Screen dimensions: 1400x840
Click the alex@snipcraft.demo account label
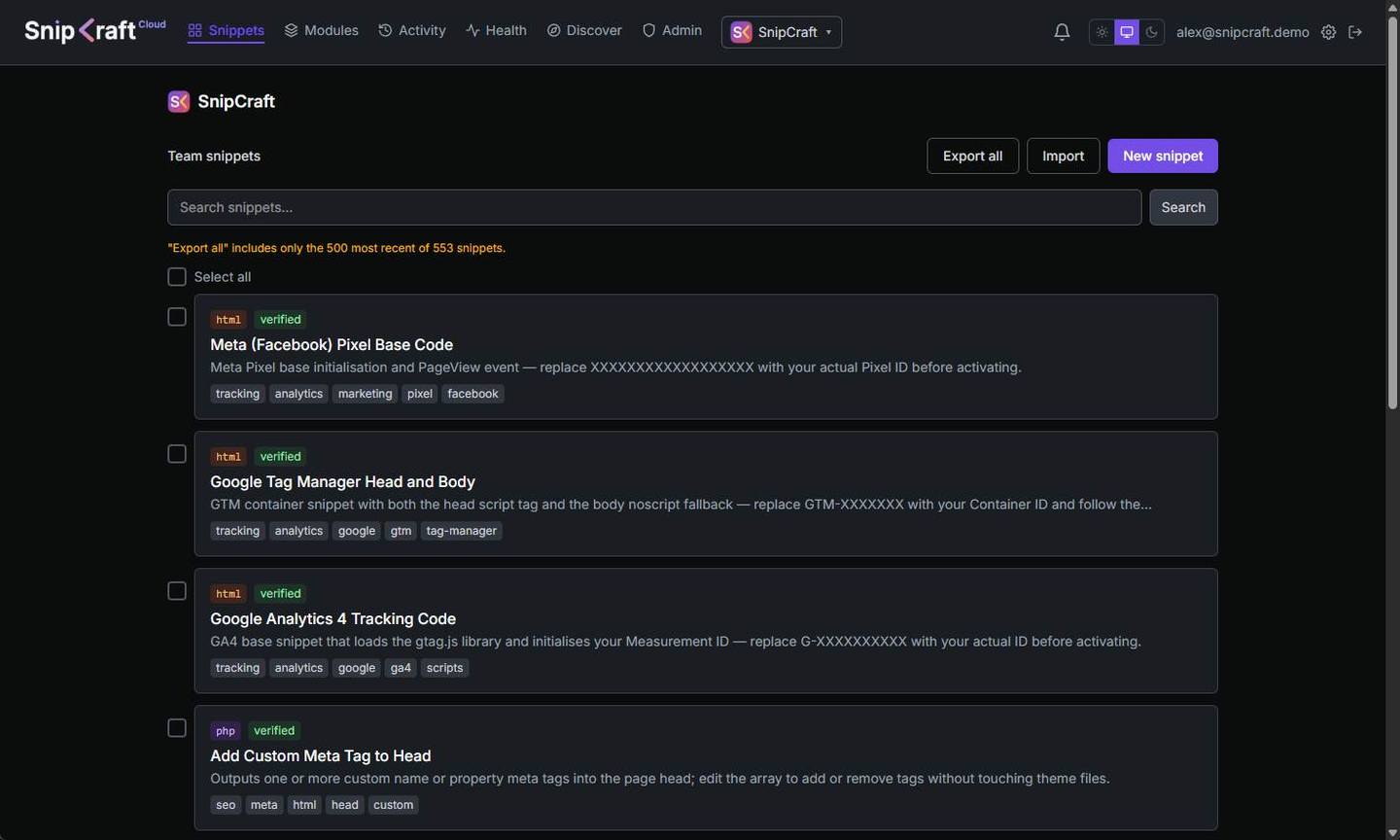coord(1242,32)
